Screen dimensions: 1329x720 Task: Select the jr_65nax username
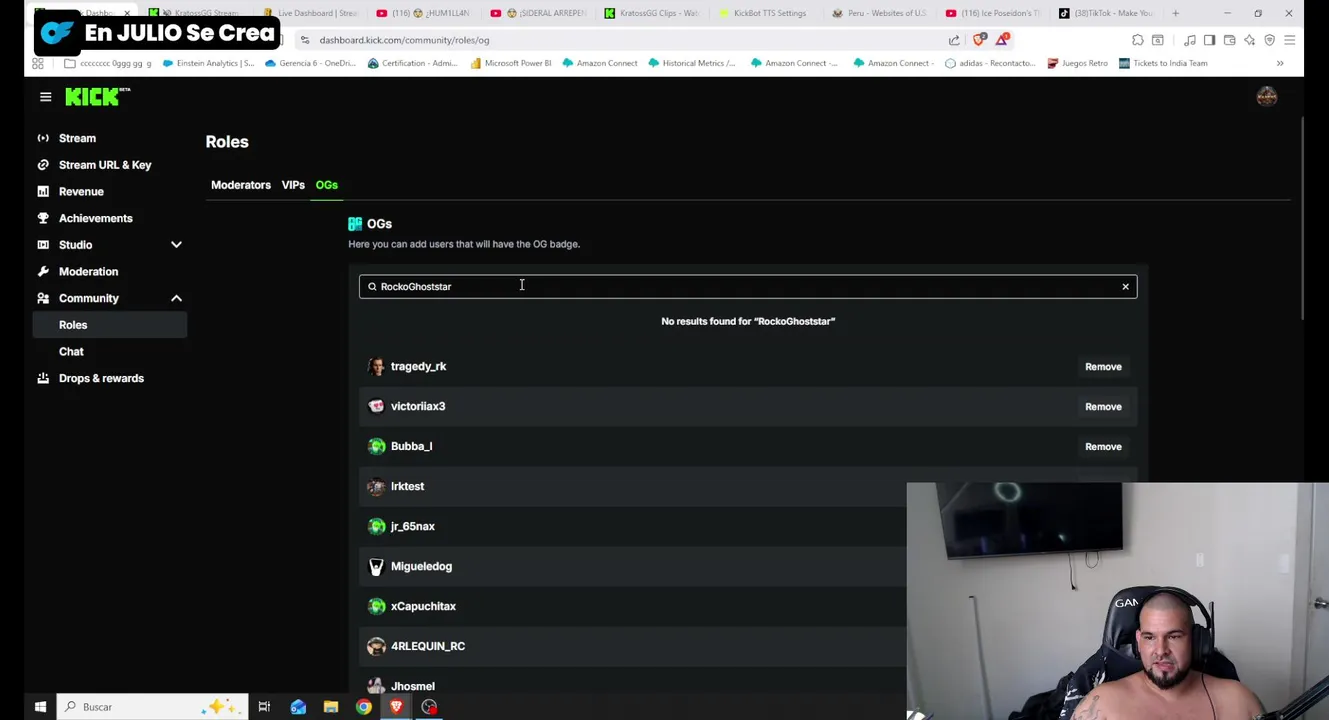412,527
